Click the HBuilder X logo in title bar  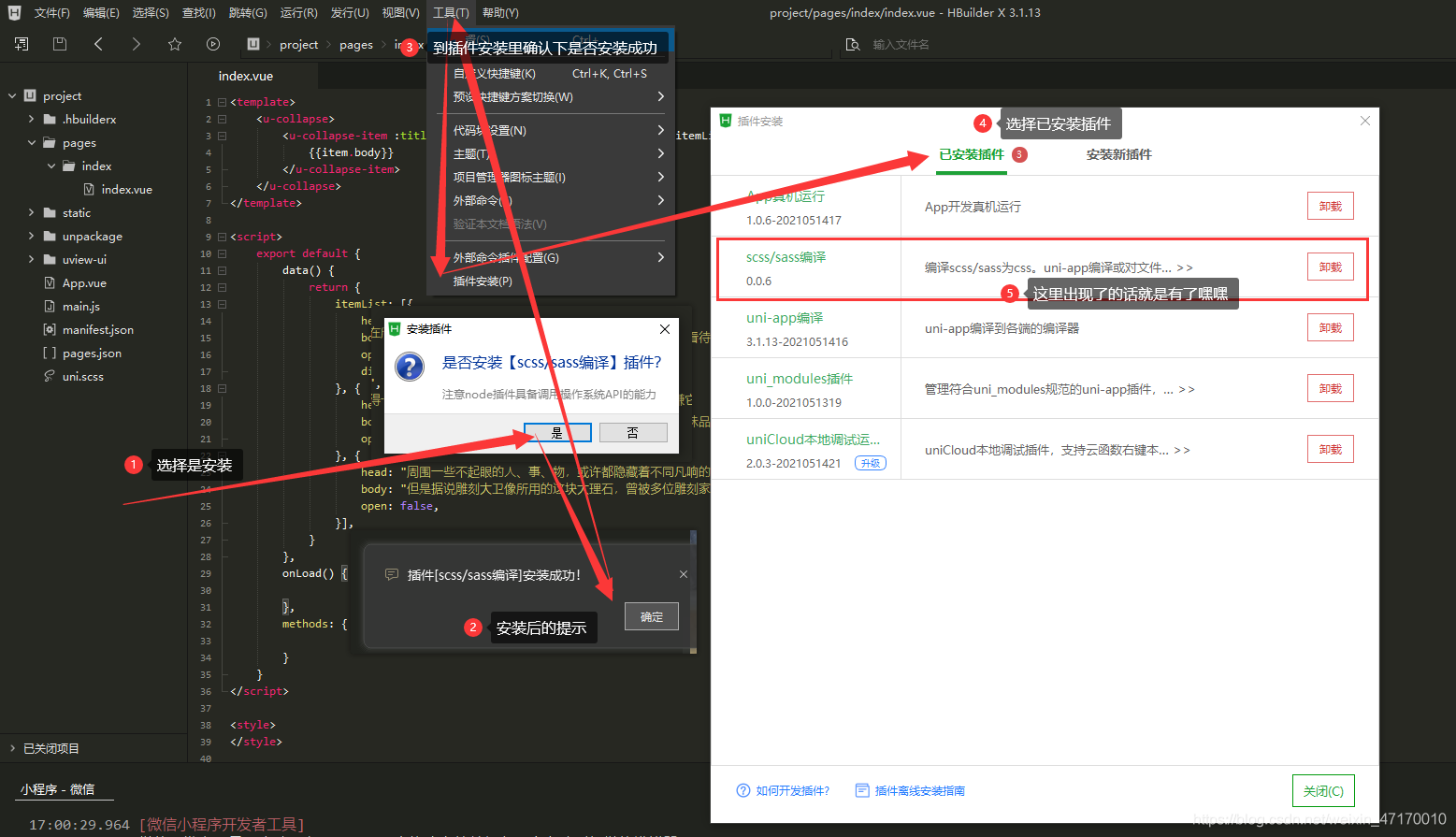click(14, 12)
